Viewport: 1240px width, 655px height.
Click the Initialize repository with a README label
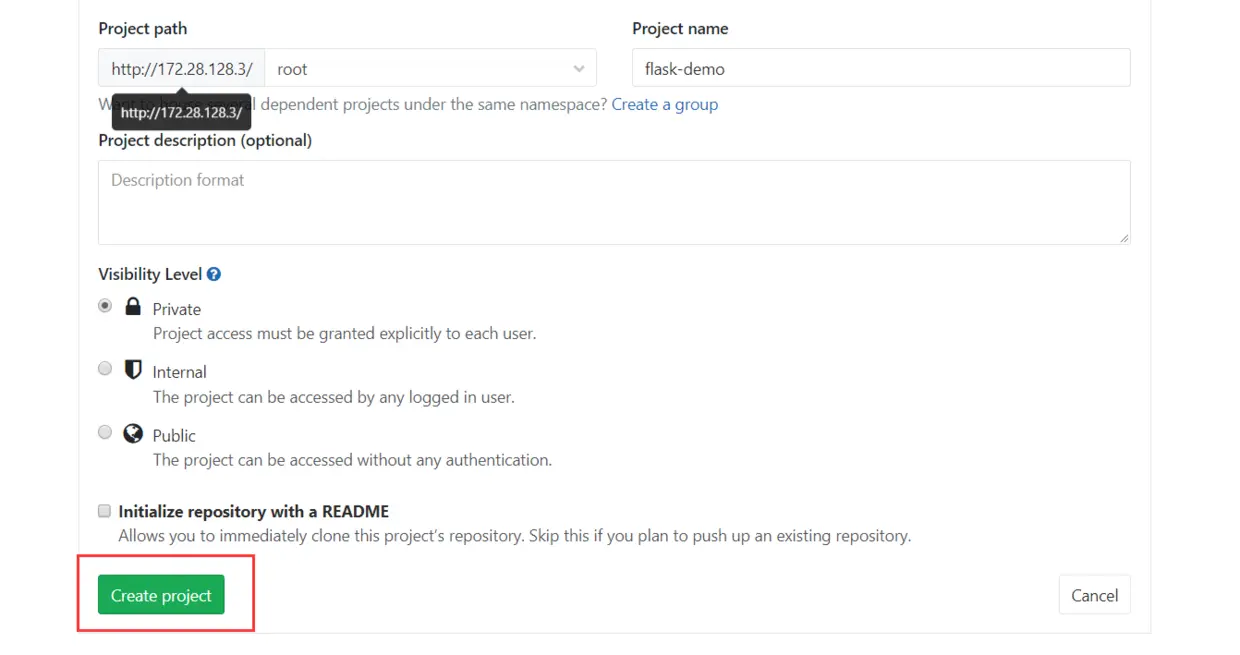click(253, 511)
